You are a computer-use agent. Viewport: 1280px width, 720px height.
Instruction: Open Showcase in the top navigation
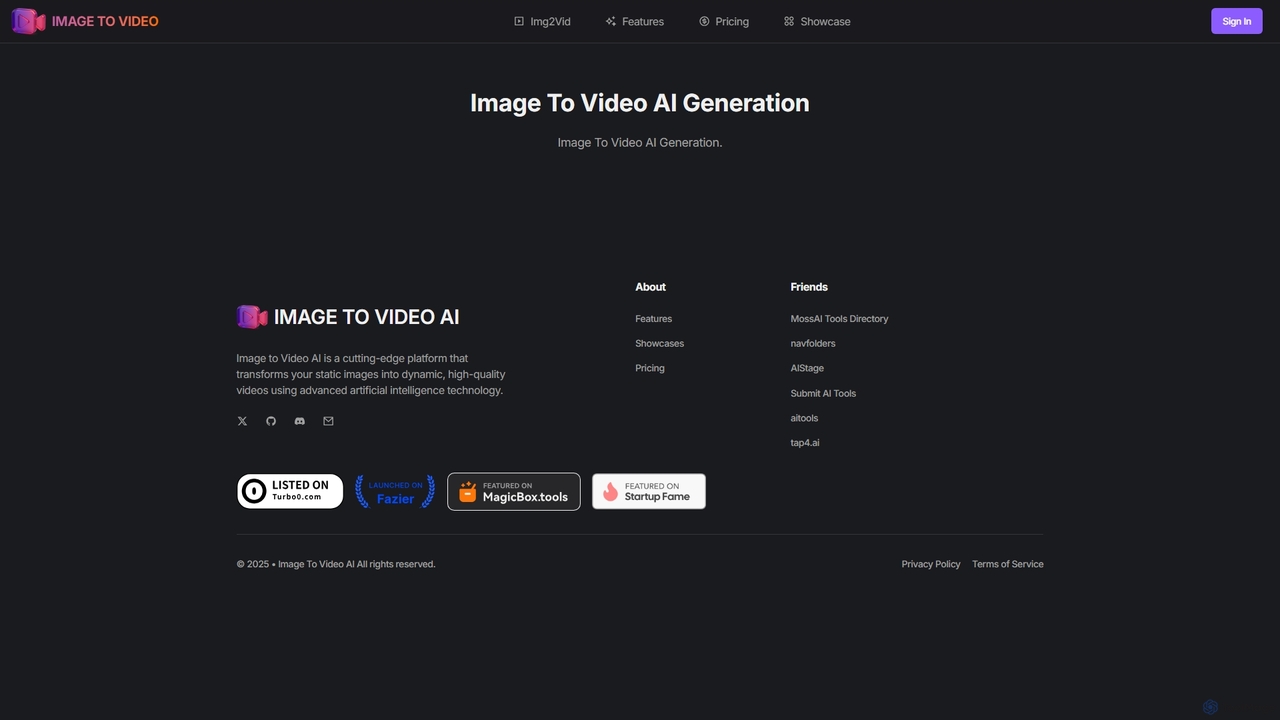[x=817, y=21]
